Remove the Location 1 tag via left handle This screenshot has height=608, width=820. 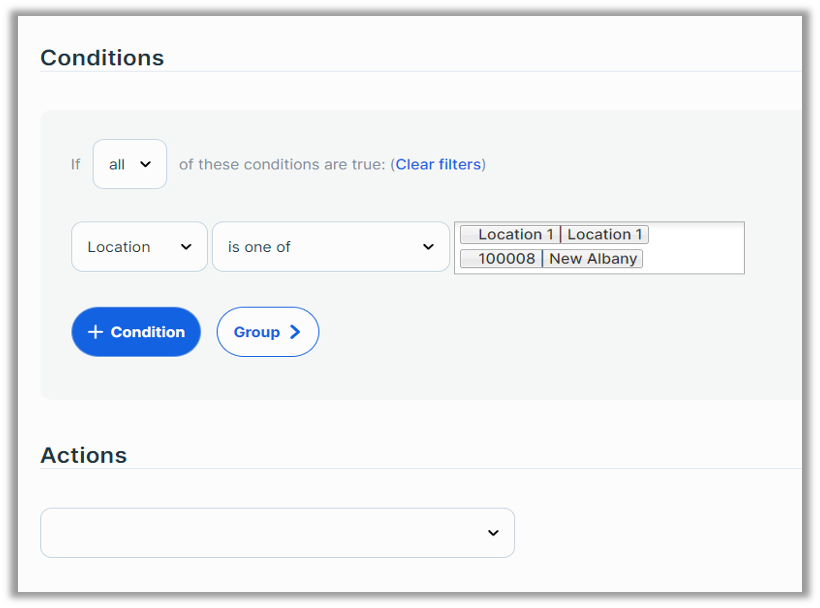[468, 235]
